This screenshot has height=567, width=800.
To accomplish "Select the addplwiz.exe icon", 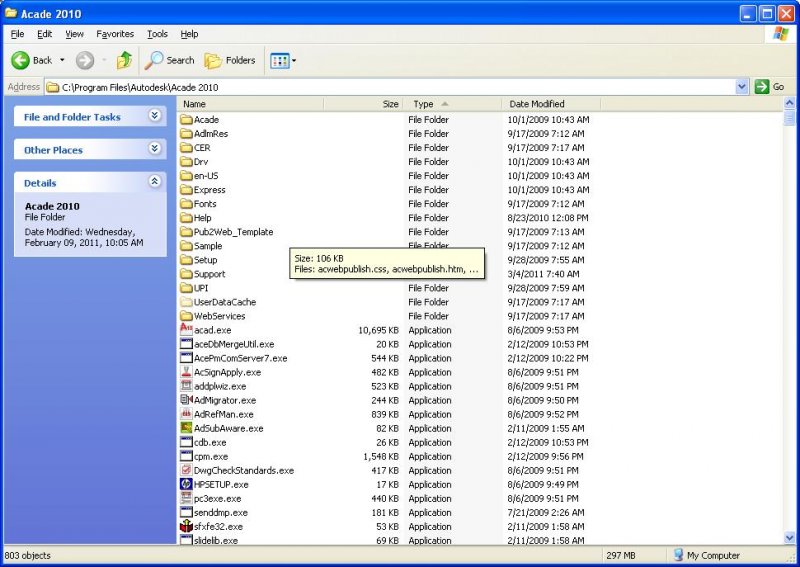I will click(186, 386).
